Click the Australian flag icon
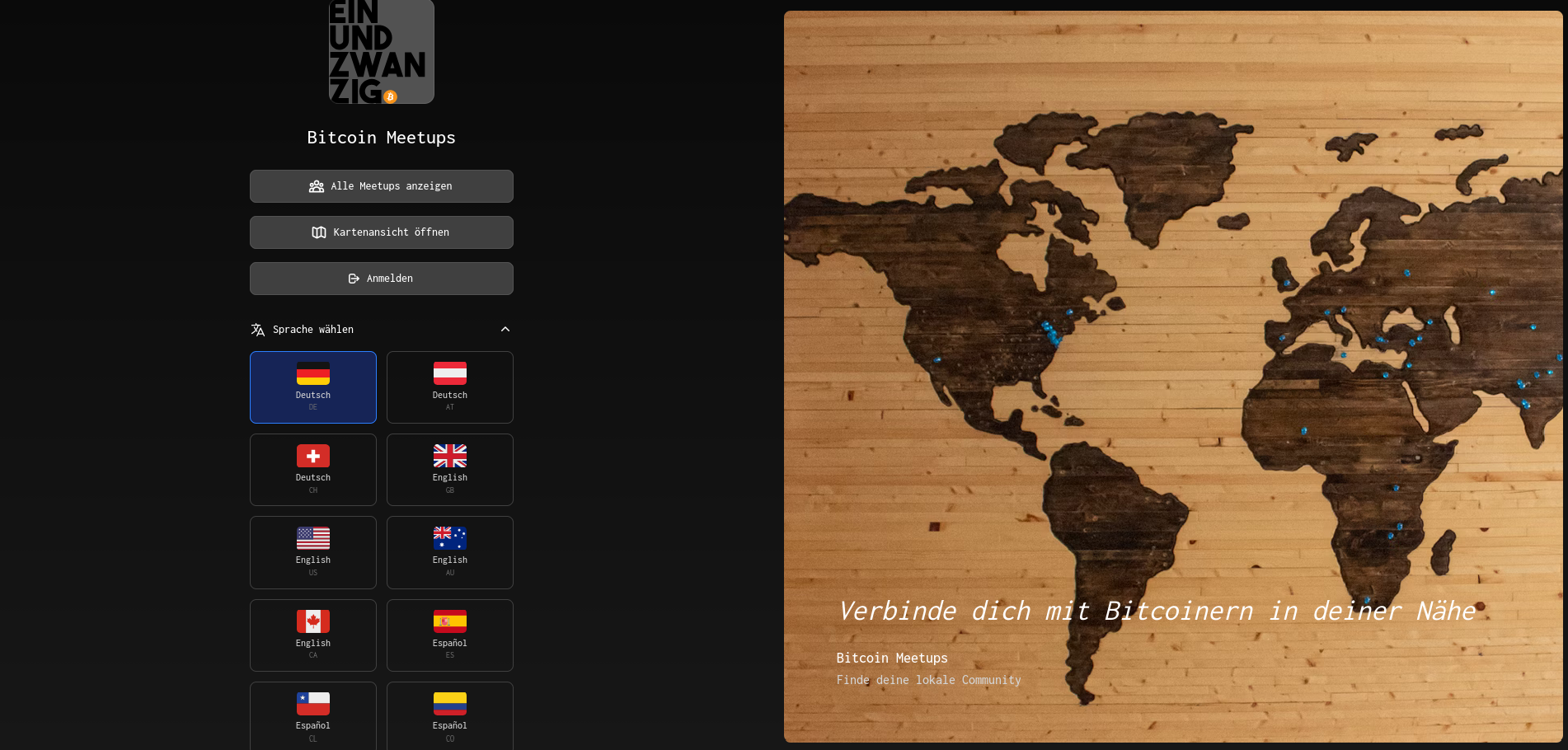1568x750 pixels. [x=450, y=538]
